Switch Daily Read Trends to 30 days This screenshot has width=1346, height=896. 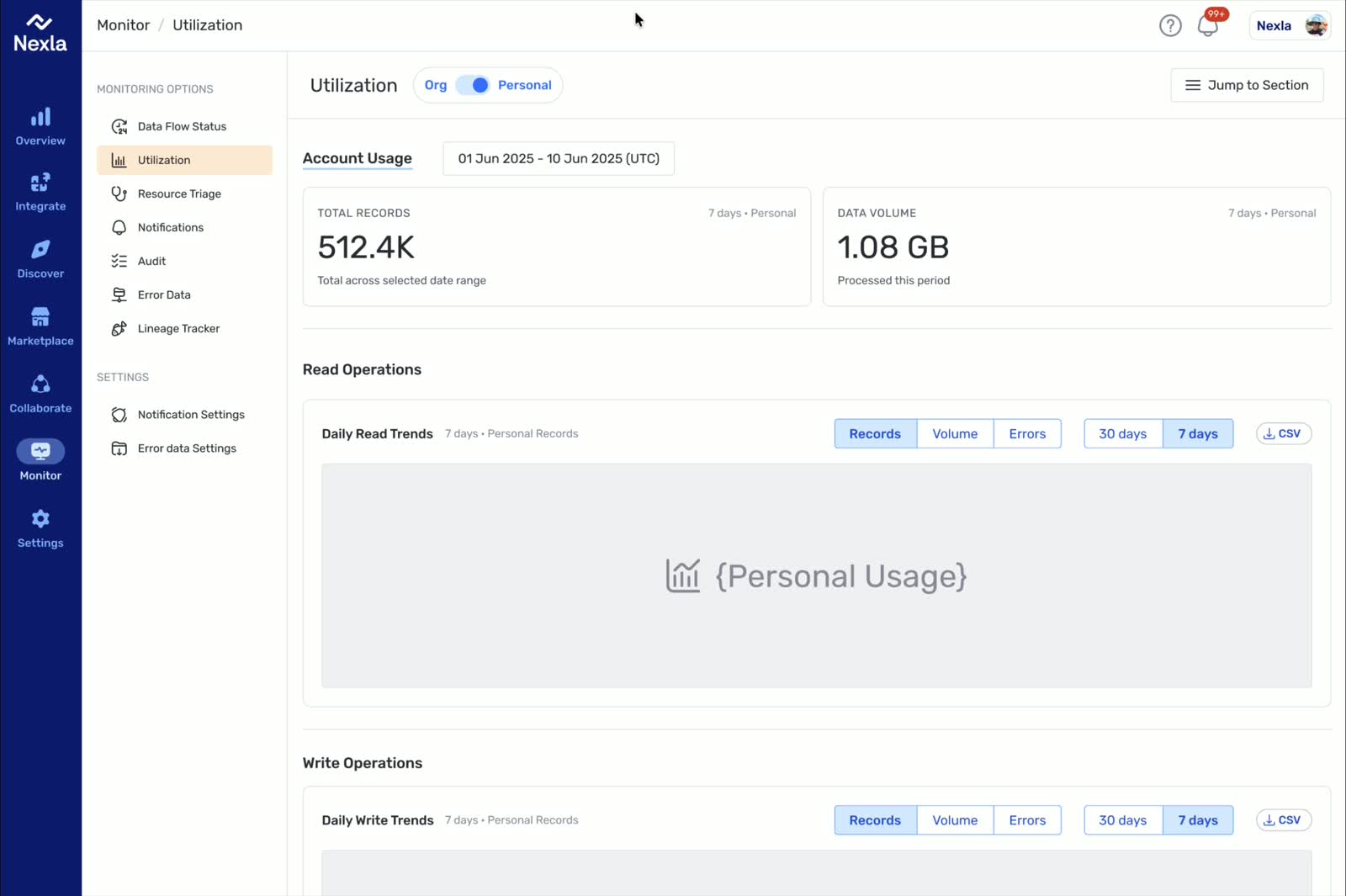[1122, 433]
